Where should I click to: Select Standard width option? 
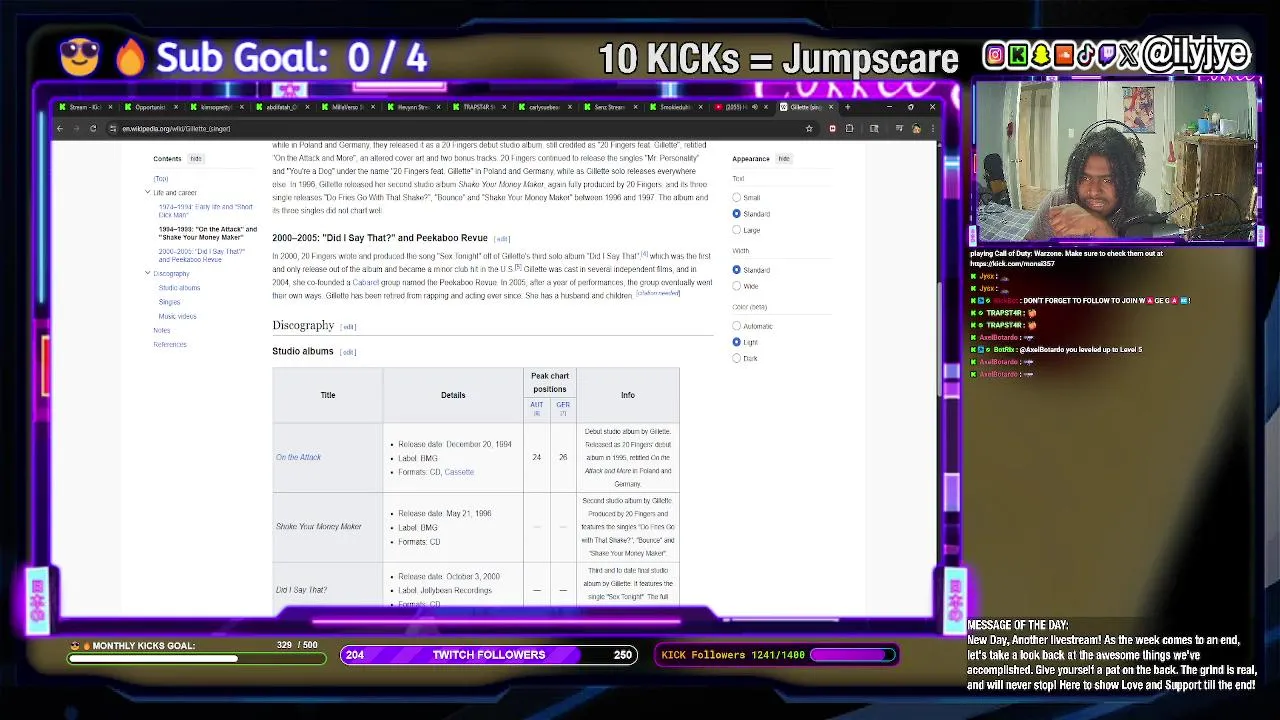click(x=737, y=270)
